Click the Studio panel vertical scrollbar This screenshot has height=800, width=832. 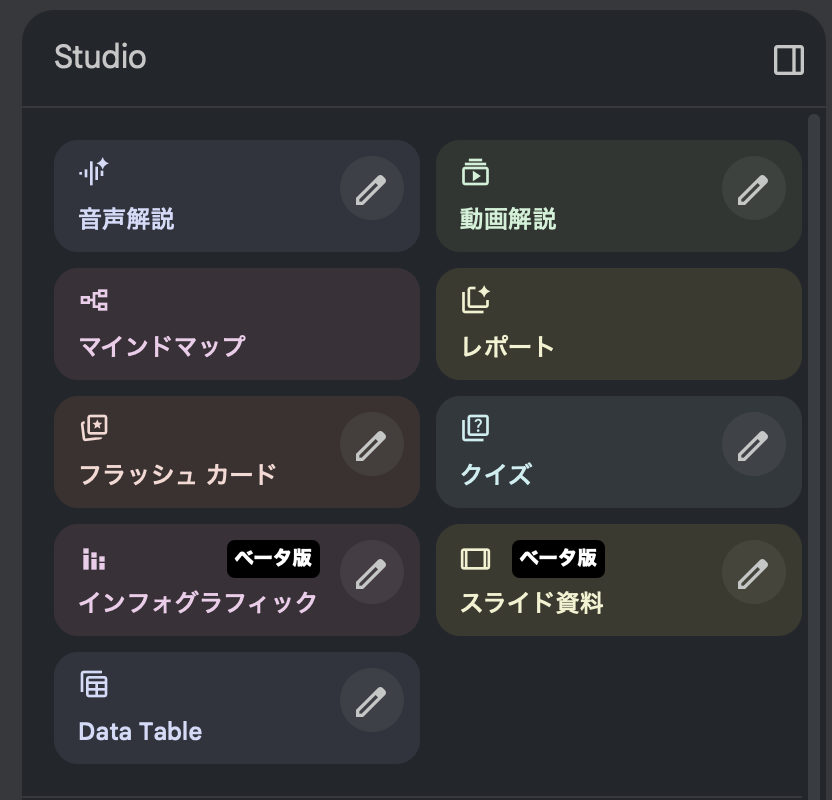(x=813, y=400)
